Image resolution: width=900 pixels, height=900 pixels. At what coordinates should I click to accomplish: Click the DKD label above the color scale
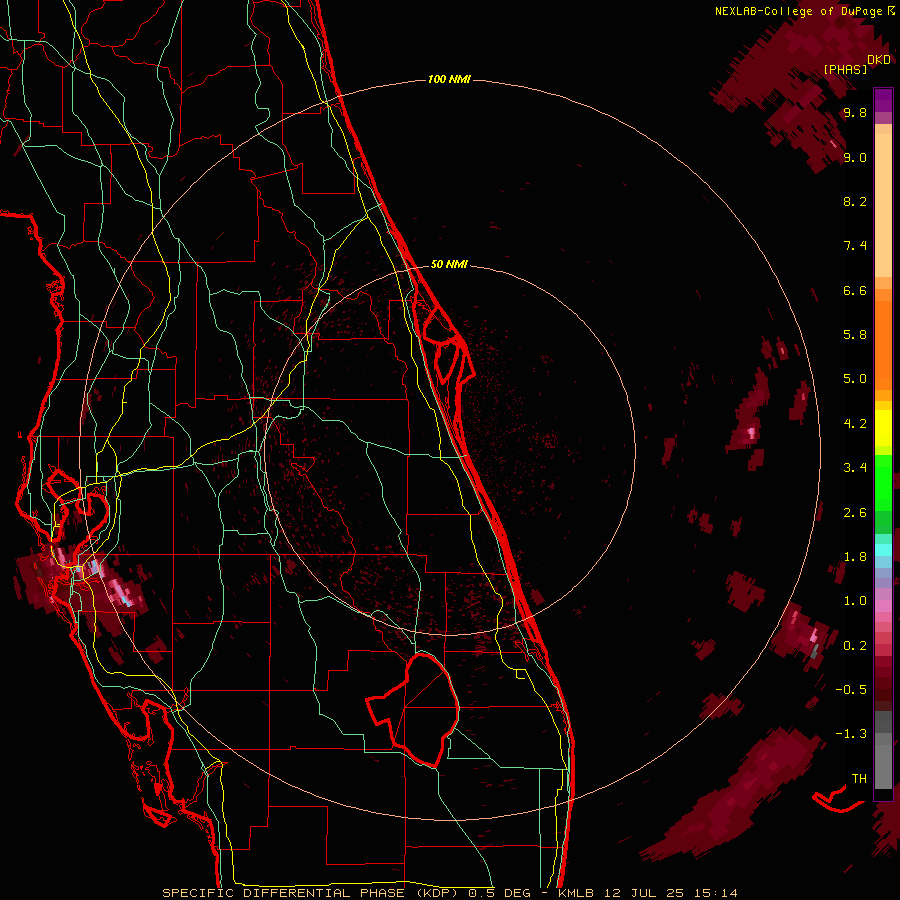click(879, 59)
